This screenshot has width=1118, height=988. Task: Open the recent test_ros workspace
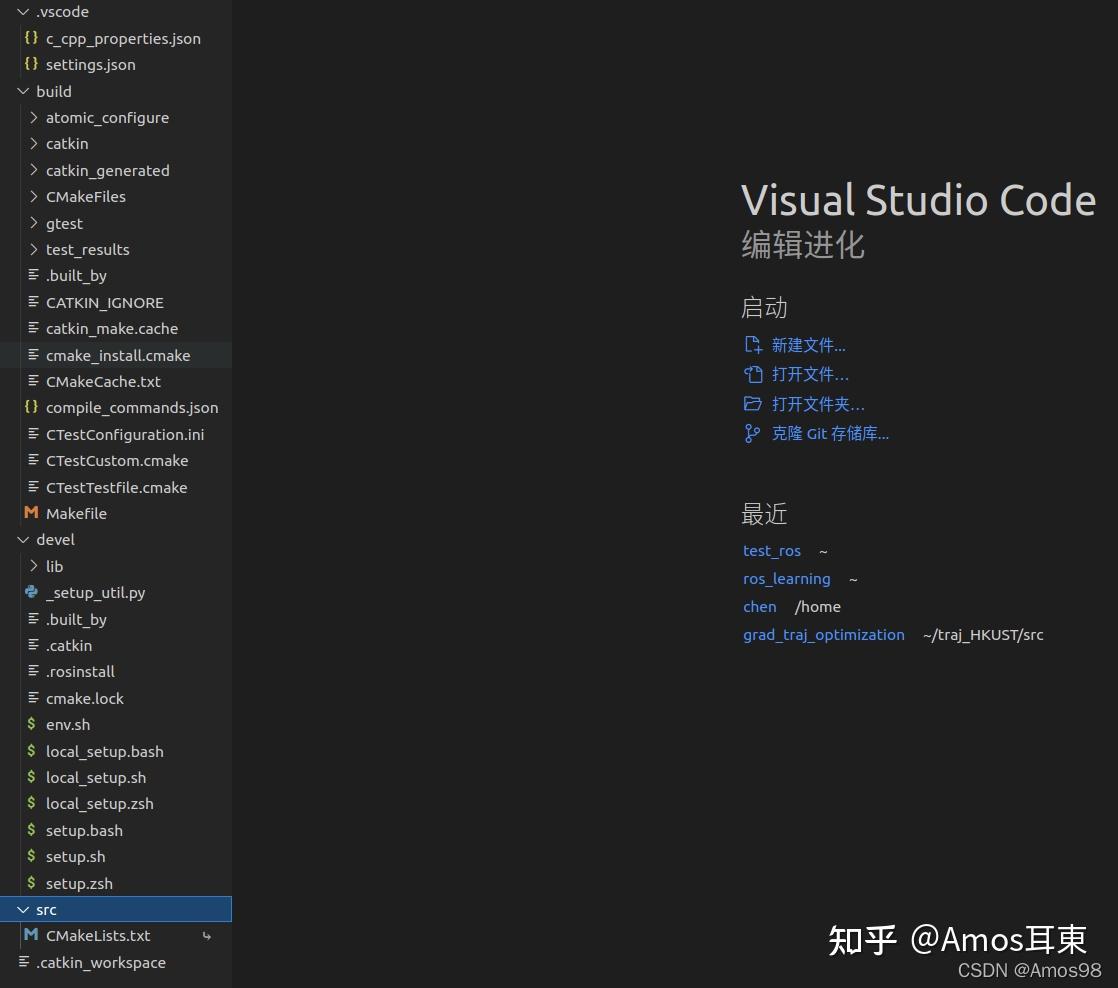[771, 550]
